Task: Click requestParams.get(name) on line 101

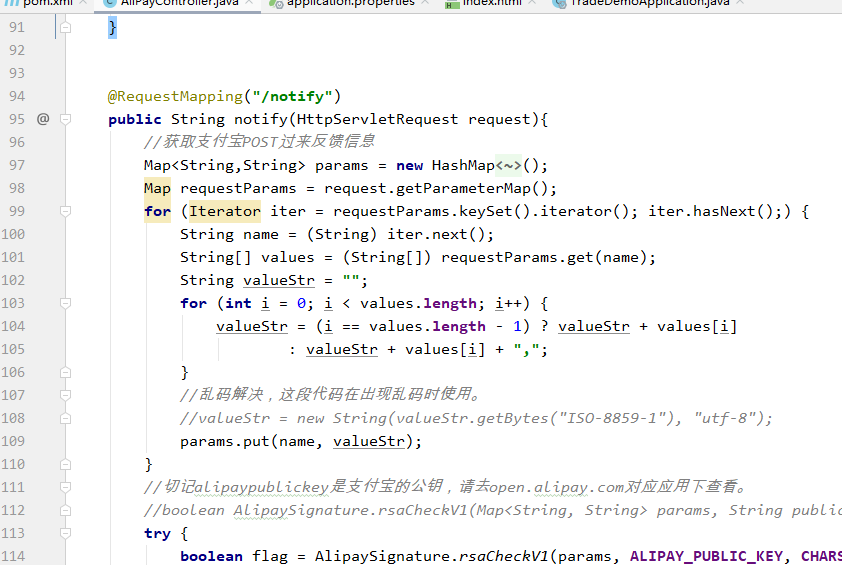Action: point(543,258)
